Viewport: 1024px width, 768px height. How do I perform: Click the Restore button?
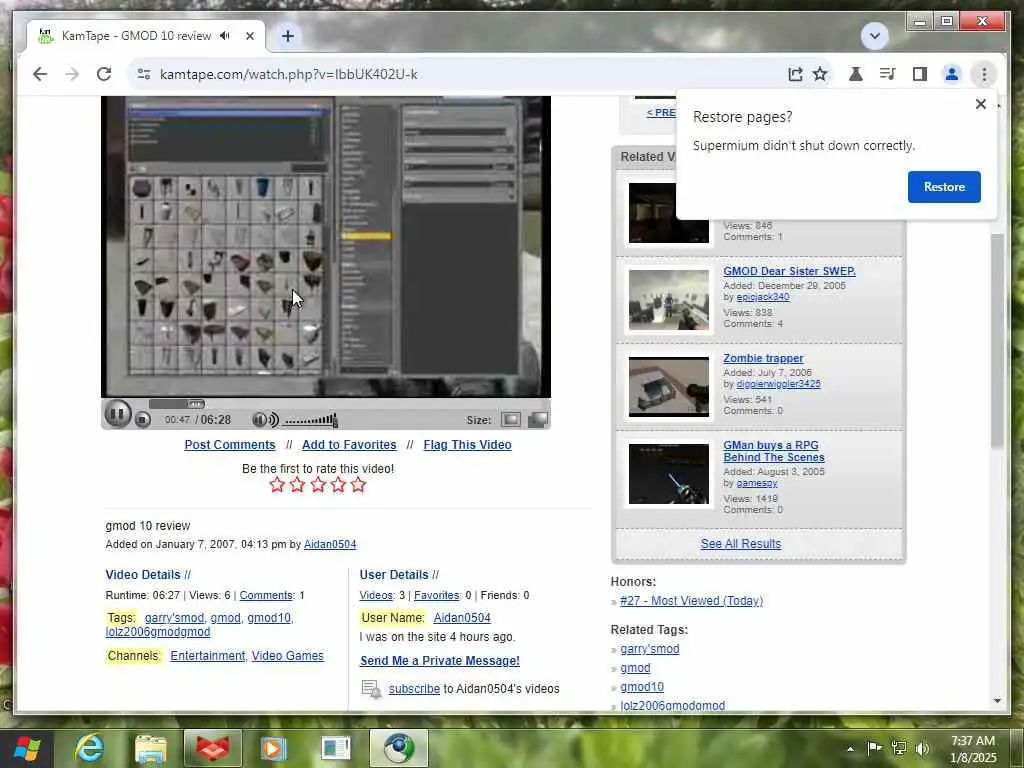click(944, 187)
